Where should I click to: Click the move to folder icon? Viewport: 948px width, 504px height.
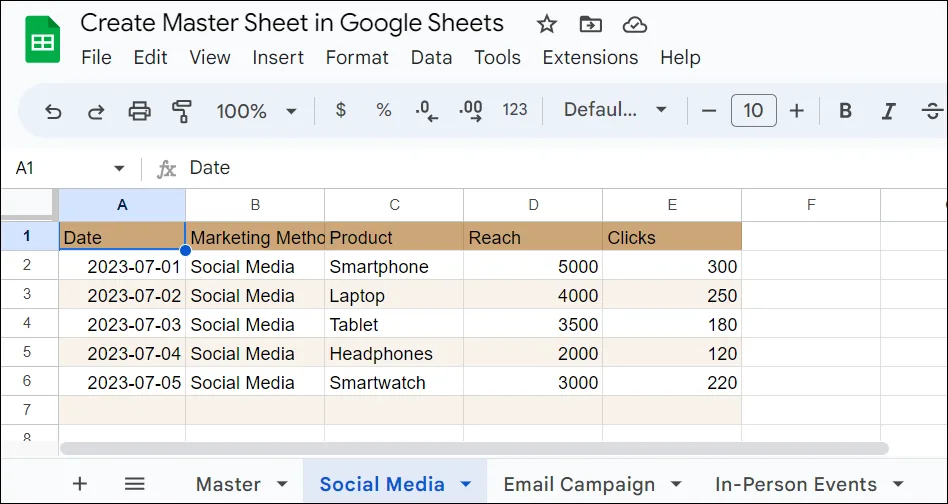click(591, 24)
